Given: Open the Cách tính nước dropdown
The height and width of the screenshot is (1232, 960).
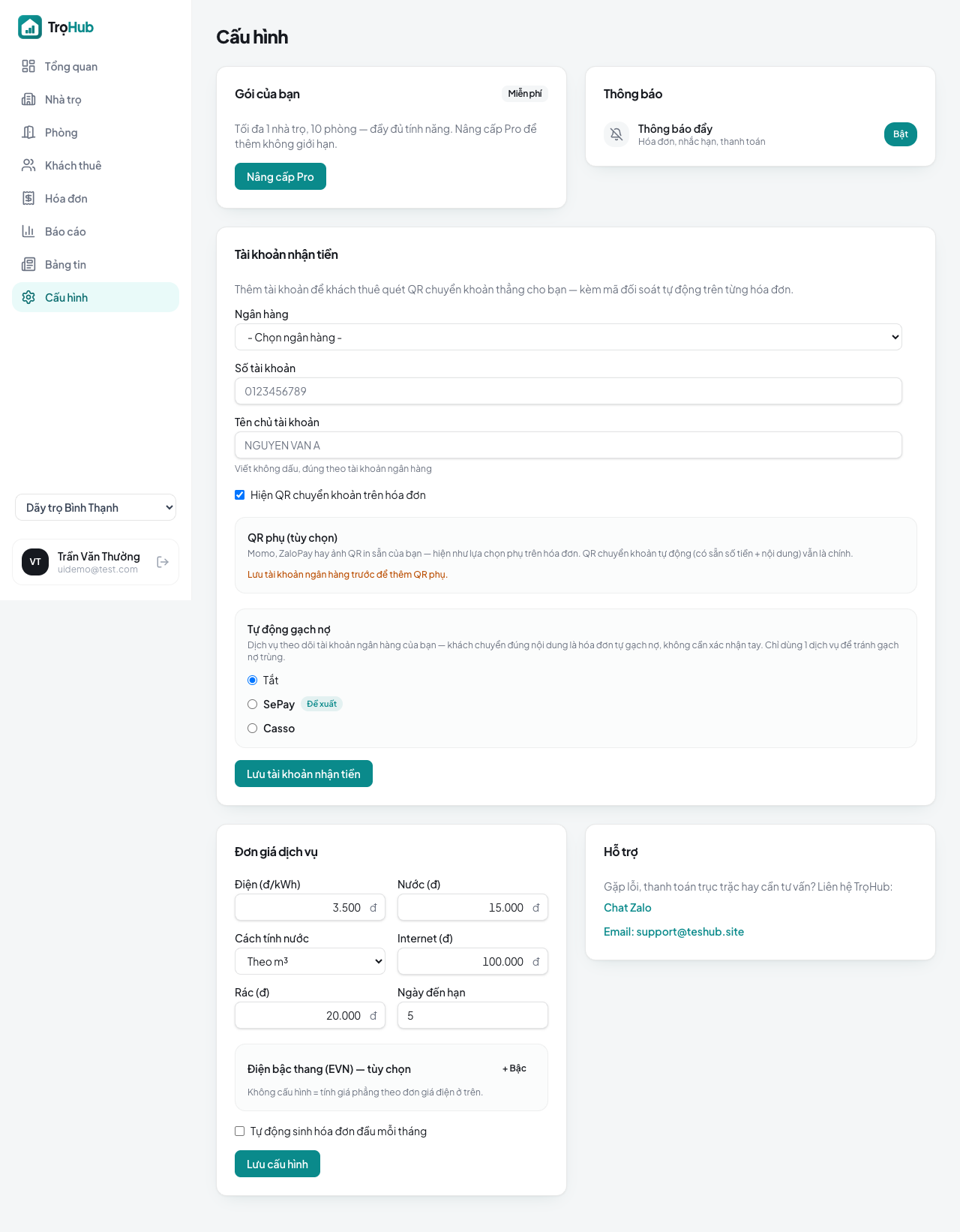Looking at the screenshot, I should point(310,961).
